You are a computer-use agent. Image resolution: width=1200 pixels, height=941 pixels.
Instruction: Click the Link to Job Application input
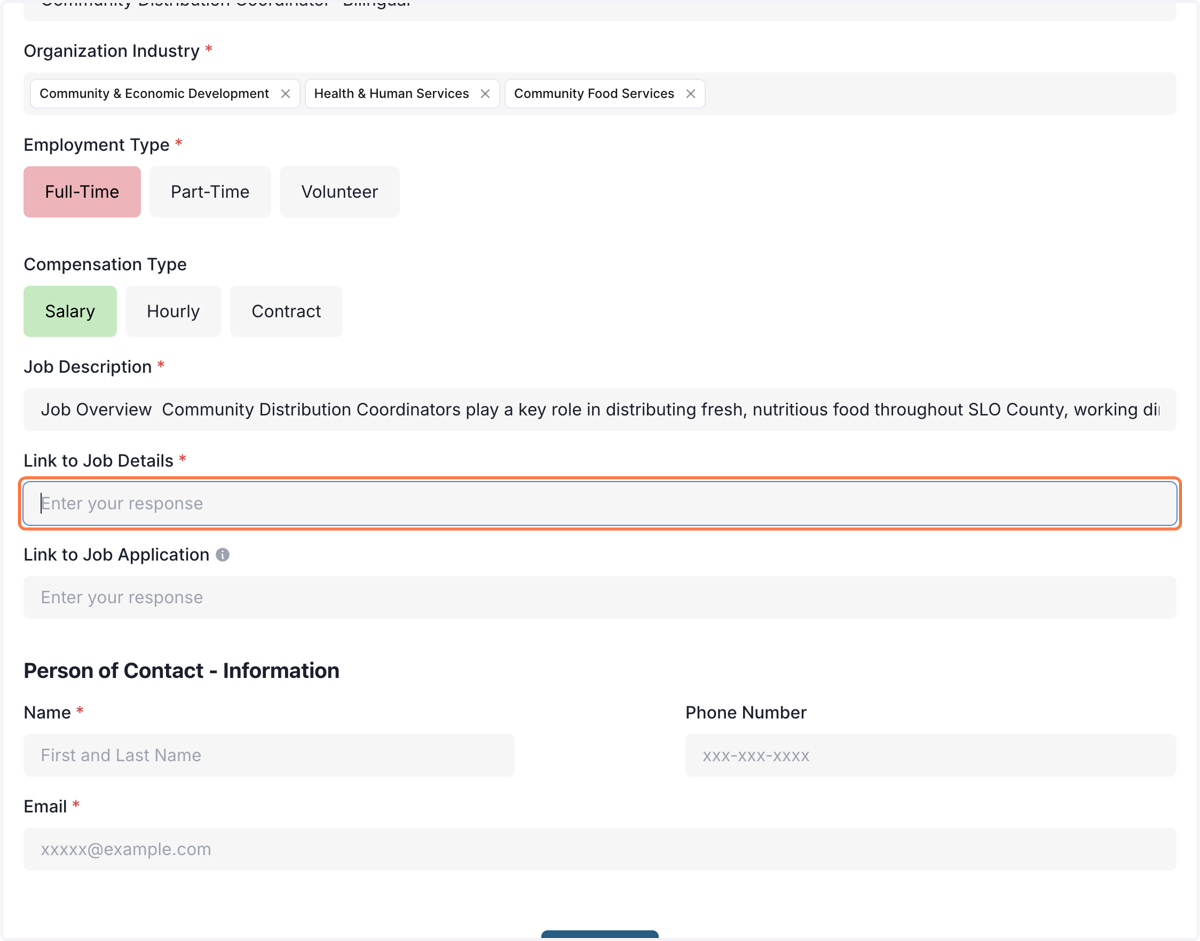pos(600,598)
